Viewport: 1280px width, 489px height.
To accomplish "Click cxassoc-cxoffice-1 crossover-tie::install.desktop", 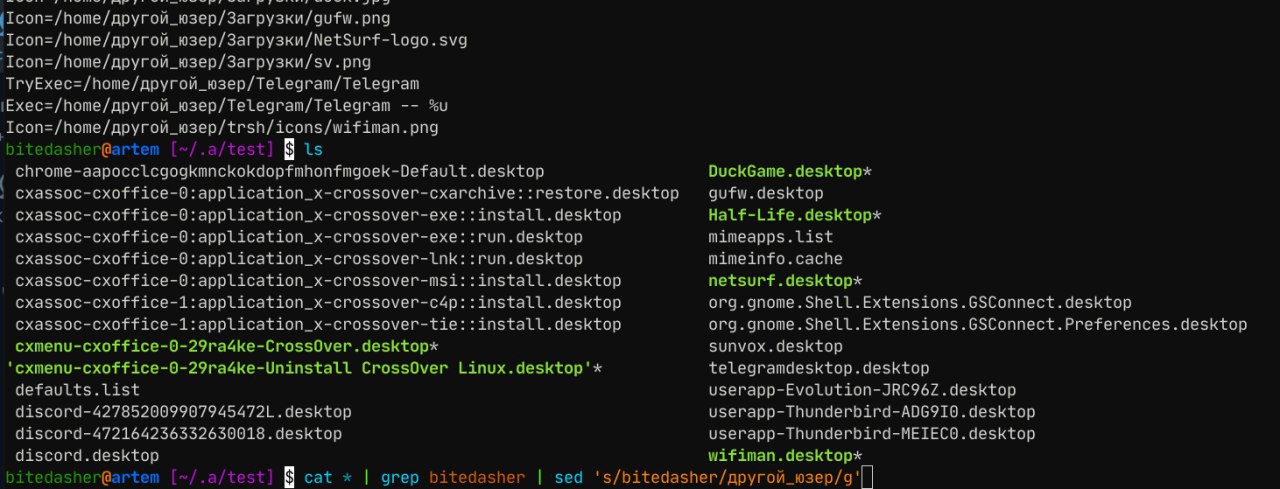I will (318, 325).
